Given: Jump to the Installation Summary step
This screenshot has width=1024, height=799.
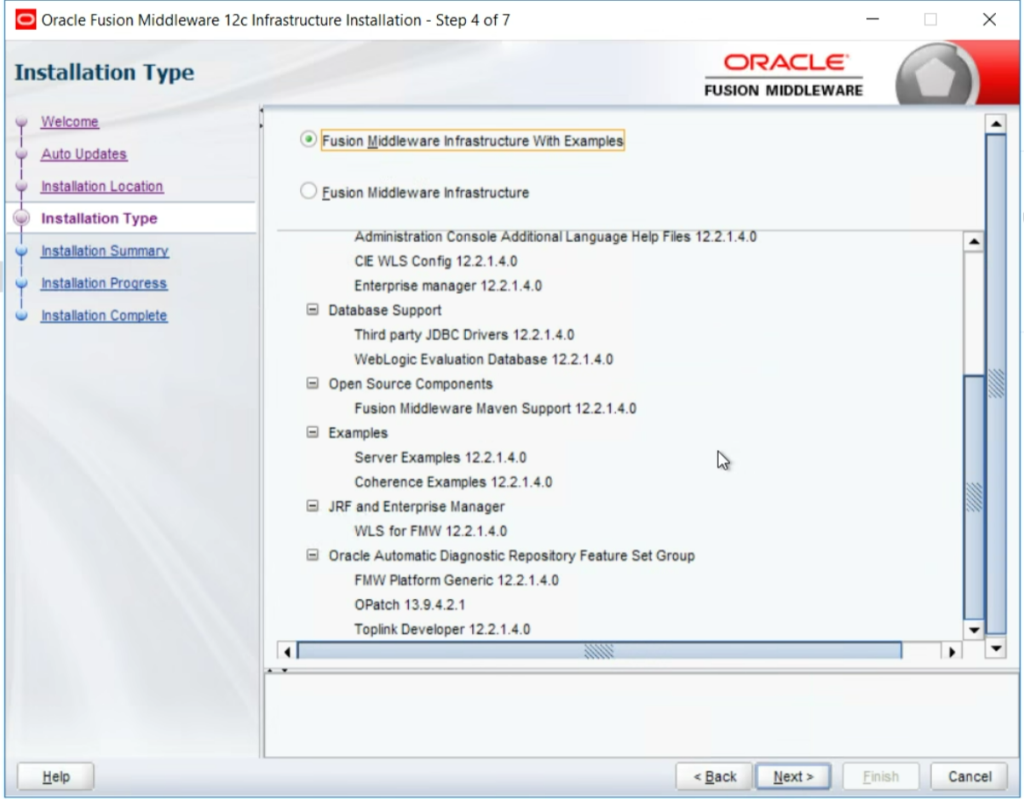Looking at the screenshot, I should click(x=104, y=251).
